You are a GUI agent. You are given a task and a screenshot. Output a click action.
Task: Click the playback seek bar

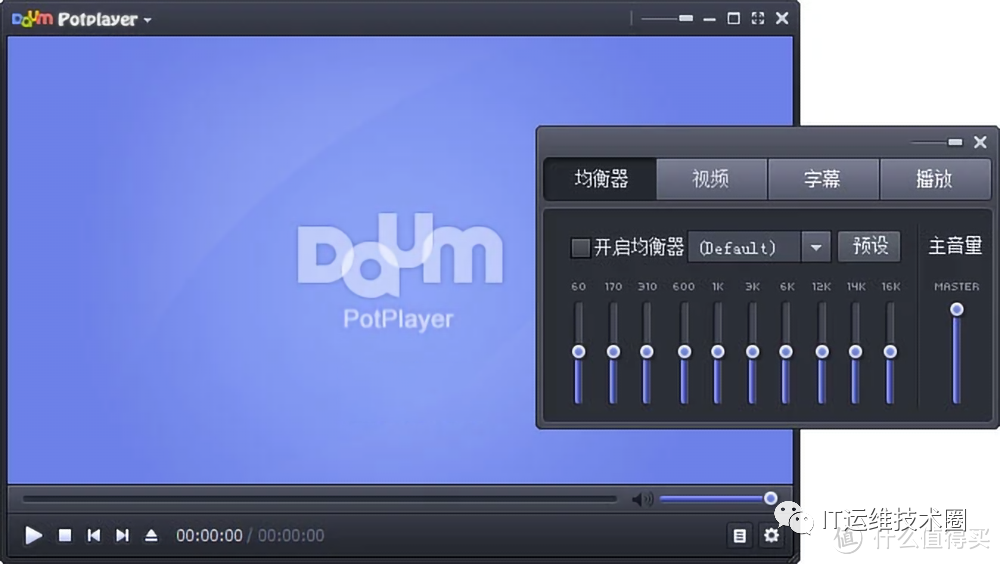coord(320,499)
